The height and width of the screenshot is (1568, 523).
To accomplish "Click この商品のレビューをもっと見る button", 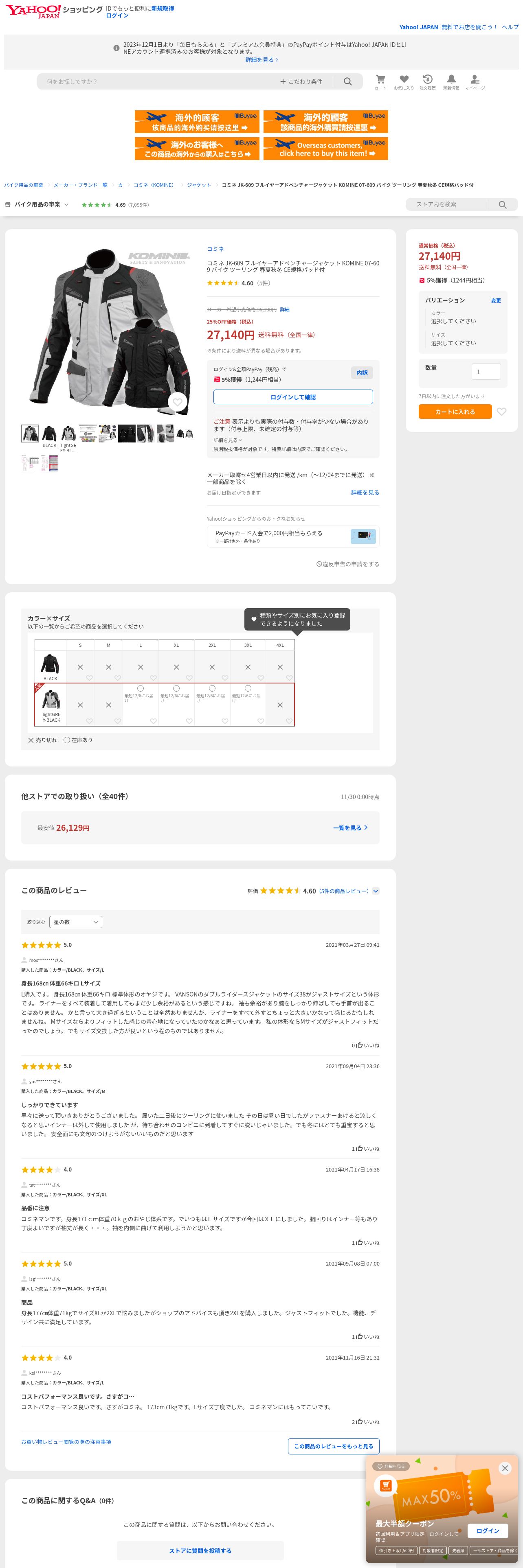I will pos(334,1446).
